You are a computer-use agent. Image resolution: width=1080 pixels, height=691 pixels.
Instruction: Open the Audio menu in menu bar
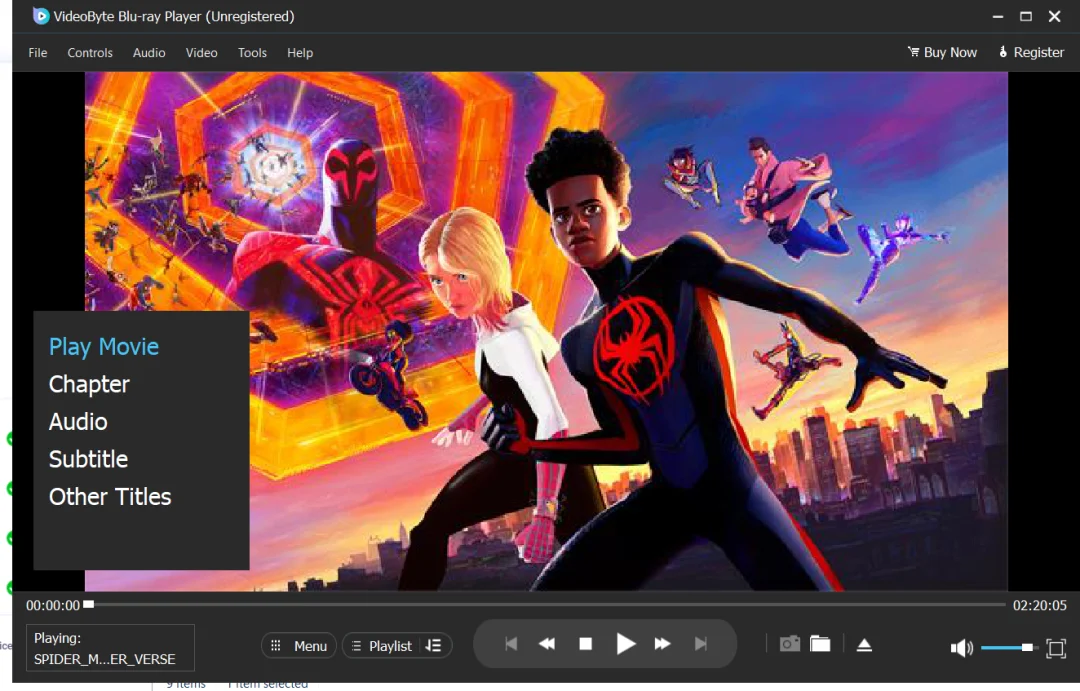coord(149,52)
